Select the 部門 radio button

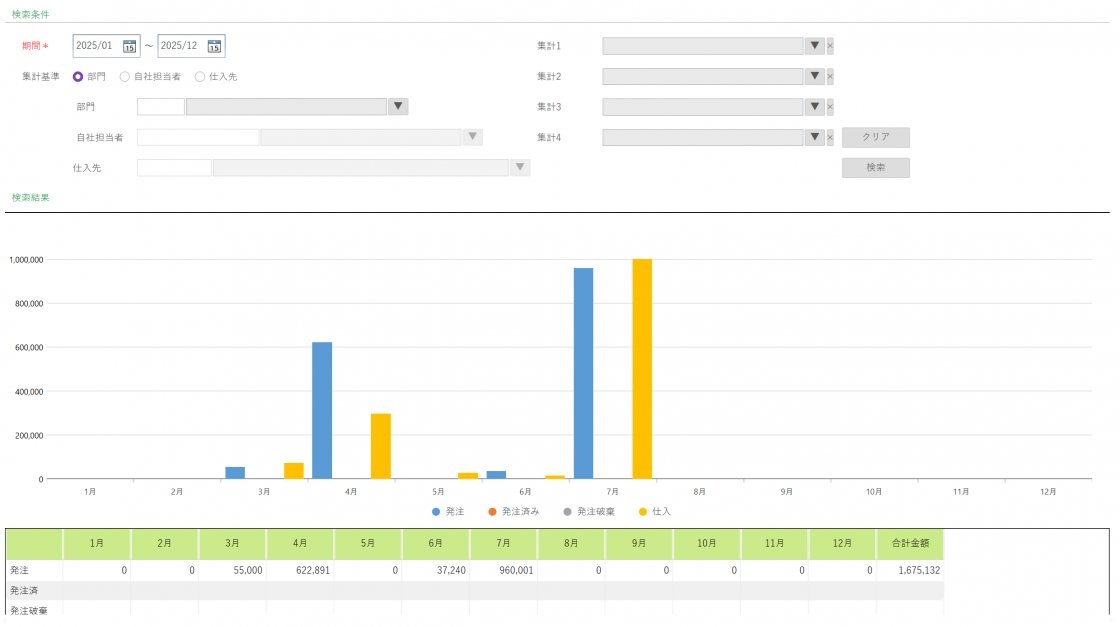(x=78, y=77)
